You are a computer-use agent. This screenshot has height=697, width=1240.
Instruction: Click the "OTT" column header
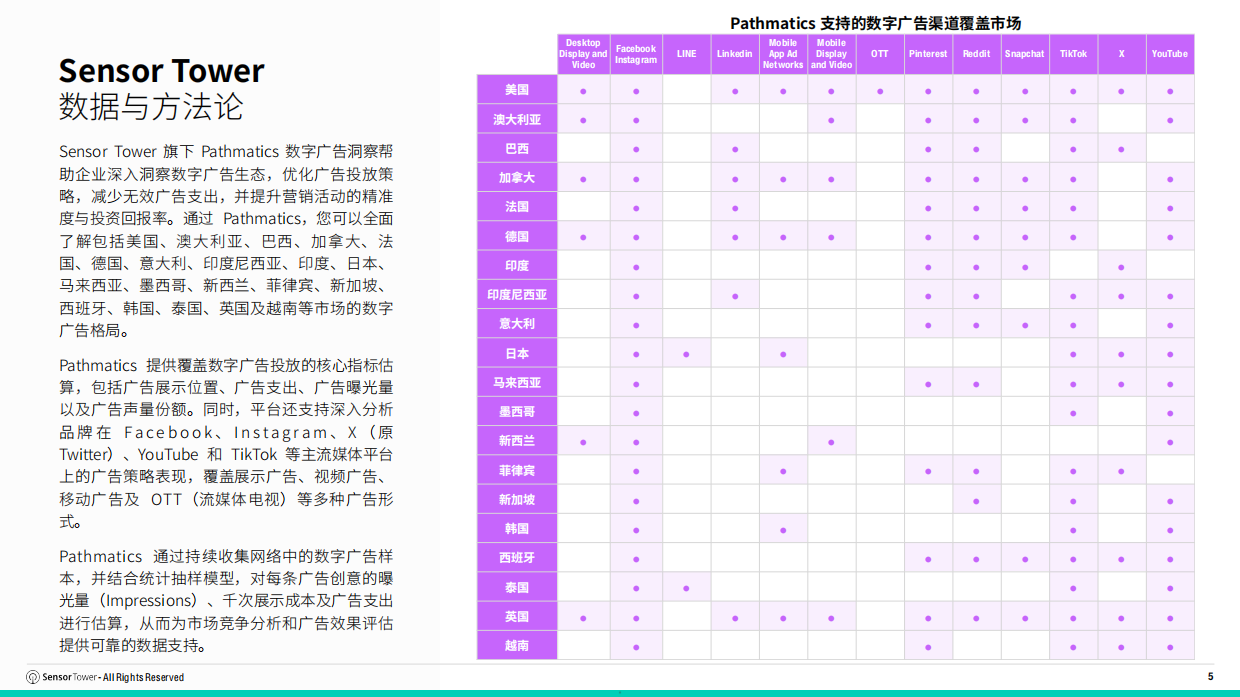point(879,54)
